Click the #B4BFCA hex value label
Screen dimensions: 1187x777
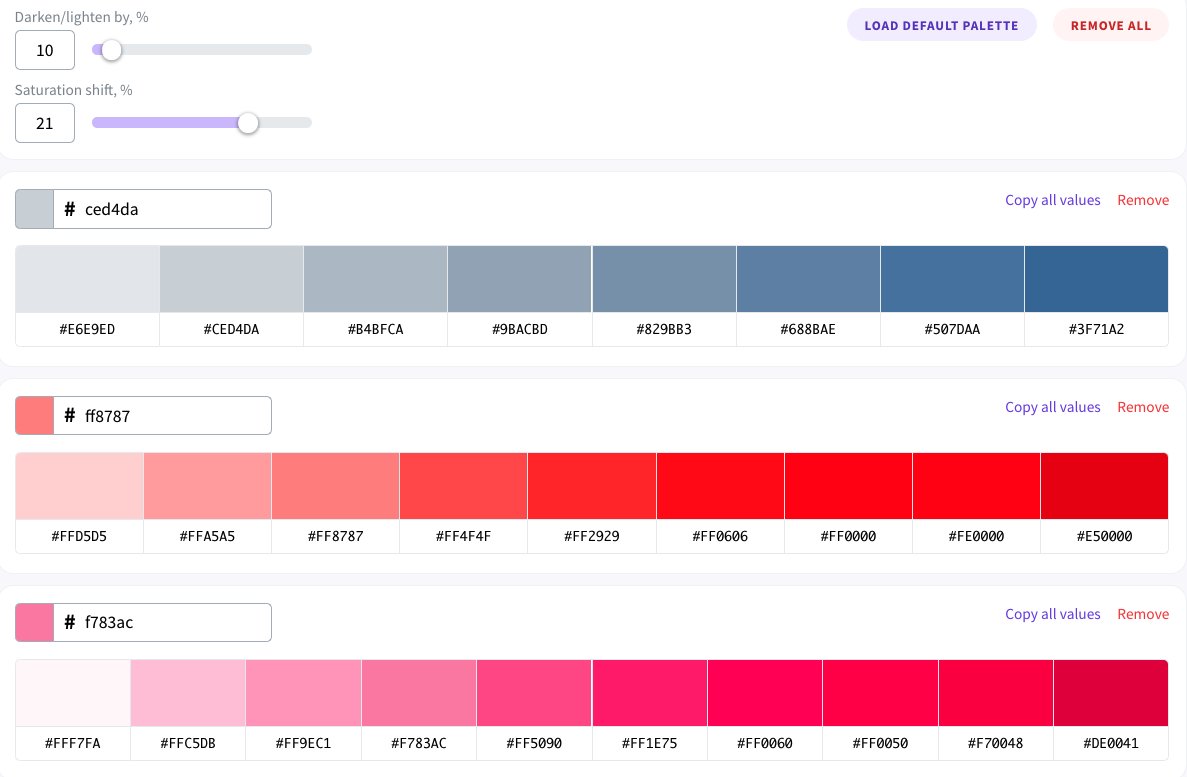coord(375,329)
